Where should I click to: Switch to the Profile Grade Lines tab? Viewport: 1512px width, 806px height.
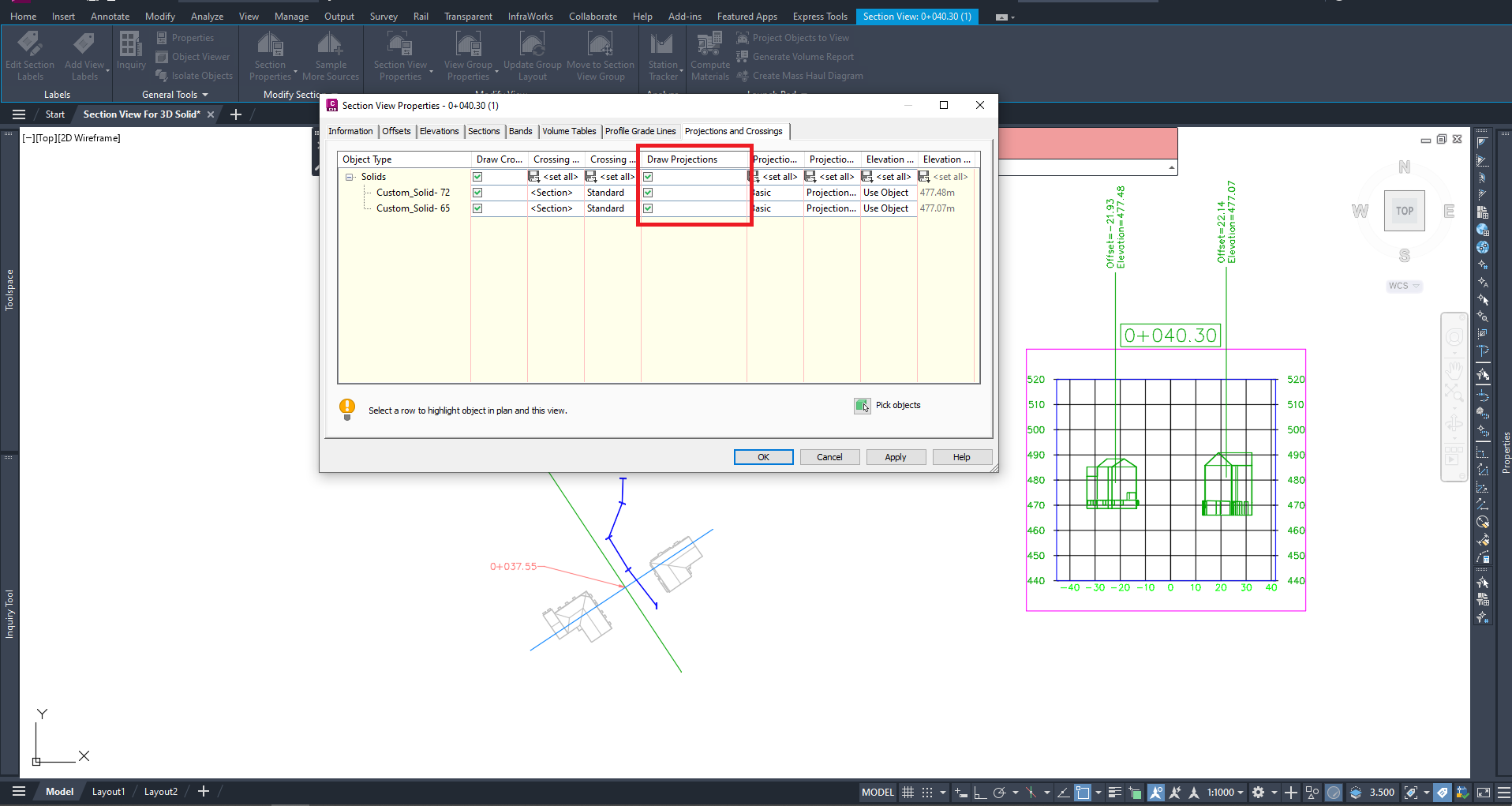click(640, 131)
